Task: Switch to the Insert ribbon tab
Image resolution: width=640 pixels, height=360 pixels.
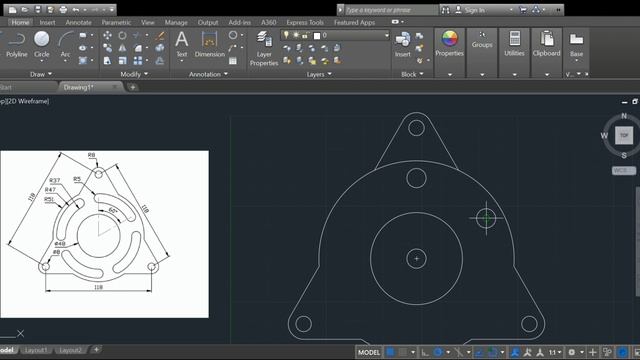Action: [x=47, y=22]
